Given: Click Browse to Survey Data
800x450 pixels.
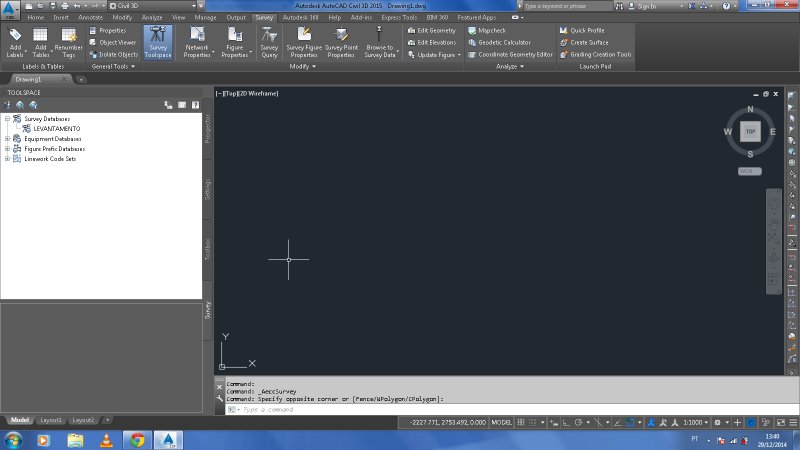Looking at the screenshot, I should pos(380,46).
